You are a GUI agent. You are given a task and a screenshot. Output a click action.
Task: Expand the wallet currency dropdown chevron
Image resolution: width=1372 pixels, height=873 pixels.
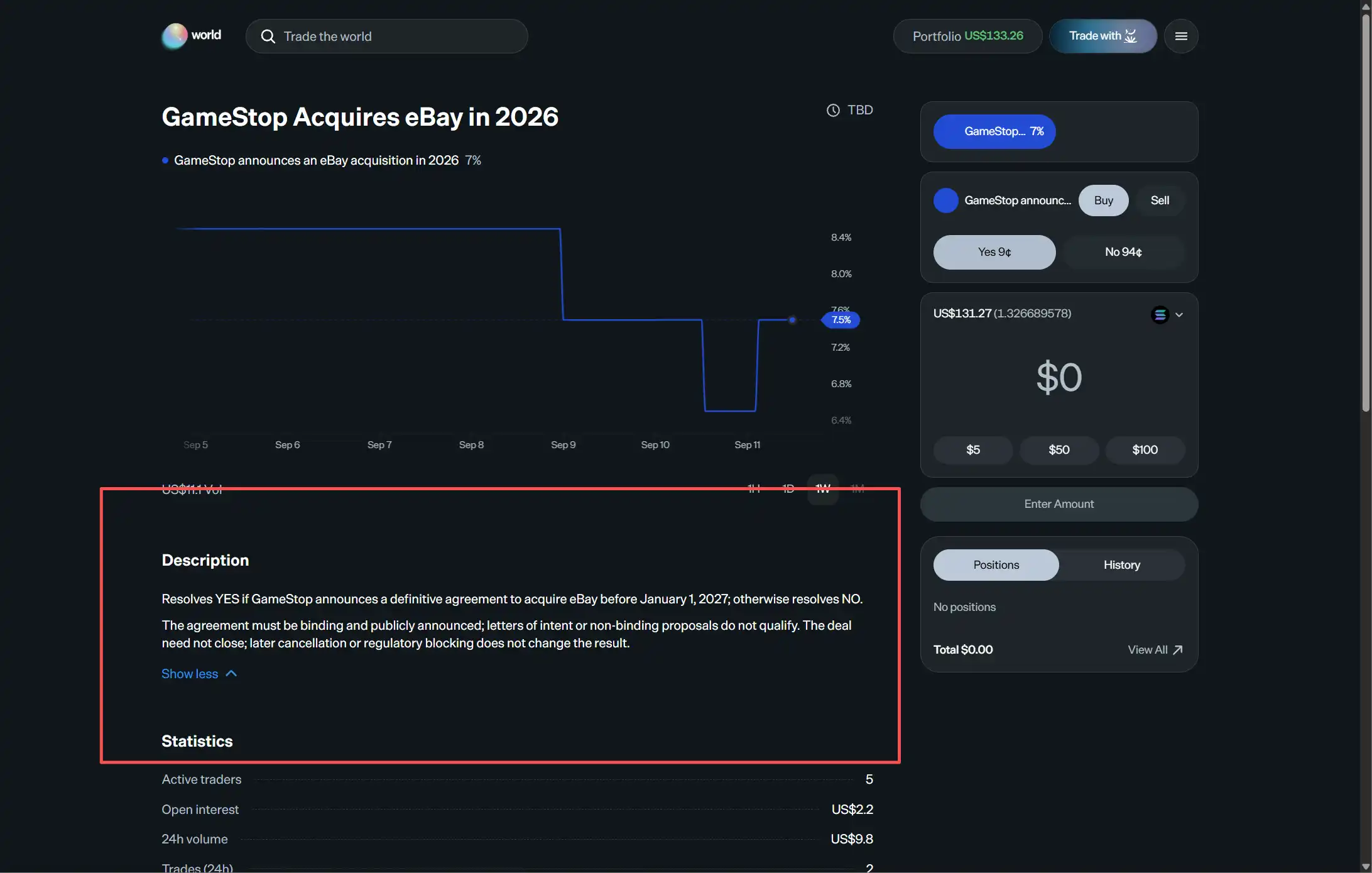(x=1179, y=315)
